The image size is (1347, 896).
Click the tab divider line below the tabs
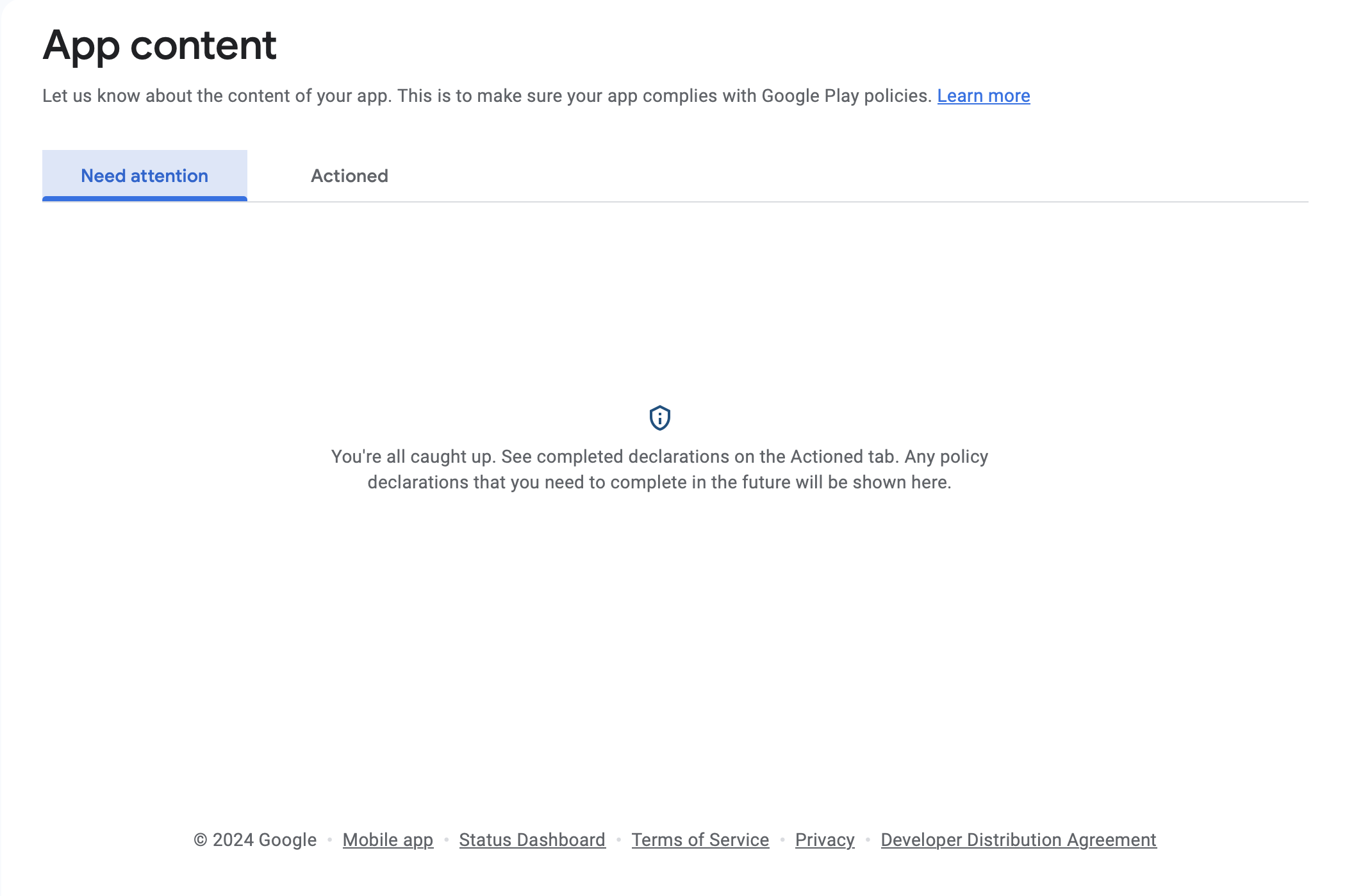point(769,200)
